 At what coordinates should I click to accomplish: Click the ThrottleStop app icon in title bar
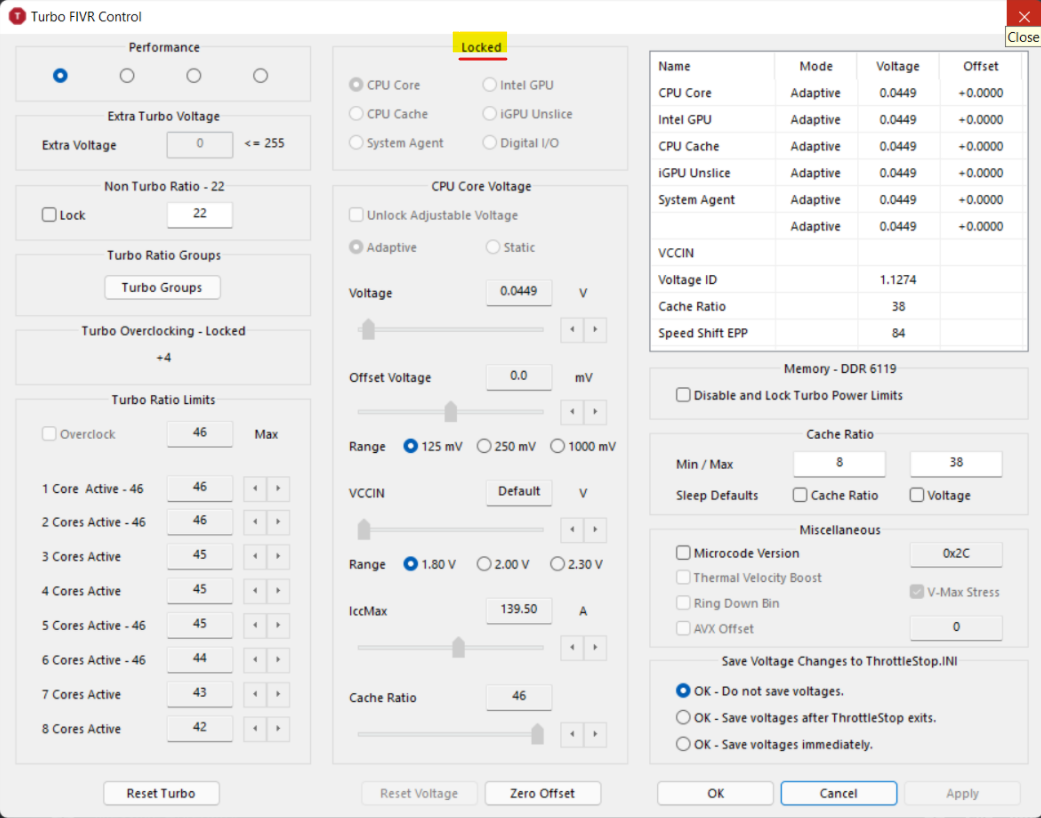(x=17, y=16)
